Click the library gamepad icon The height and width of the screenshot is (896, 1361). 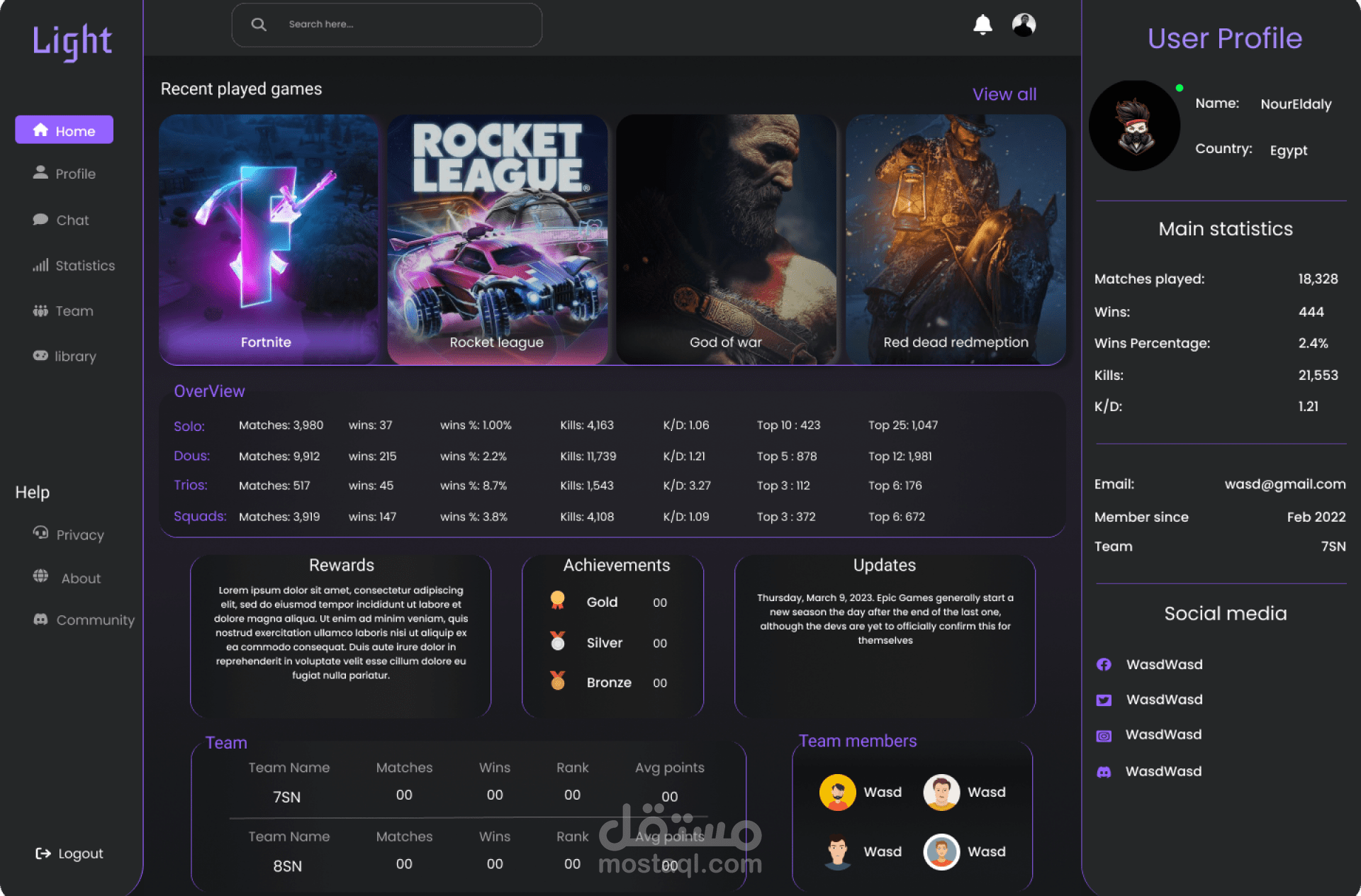[x=40, y=355]
